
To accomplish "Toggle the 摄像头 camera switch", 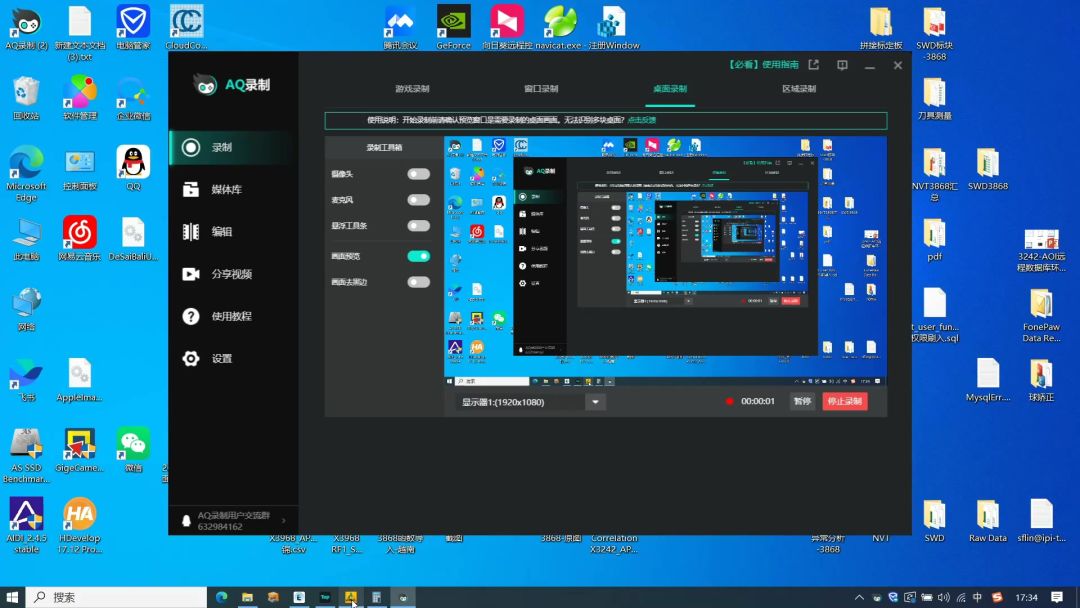I will (418, 174).
